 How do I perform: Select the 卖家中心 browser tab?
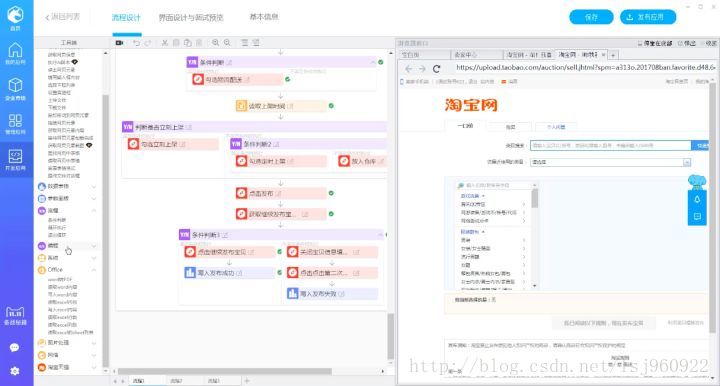(x=476, y=55)
